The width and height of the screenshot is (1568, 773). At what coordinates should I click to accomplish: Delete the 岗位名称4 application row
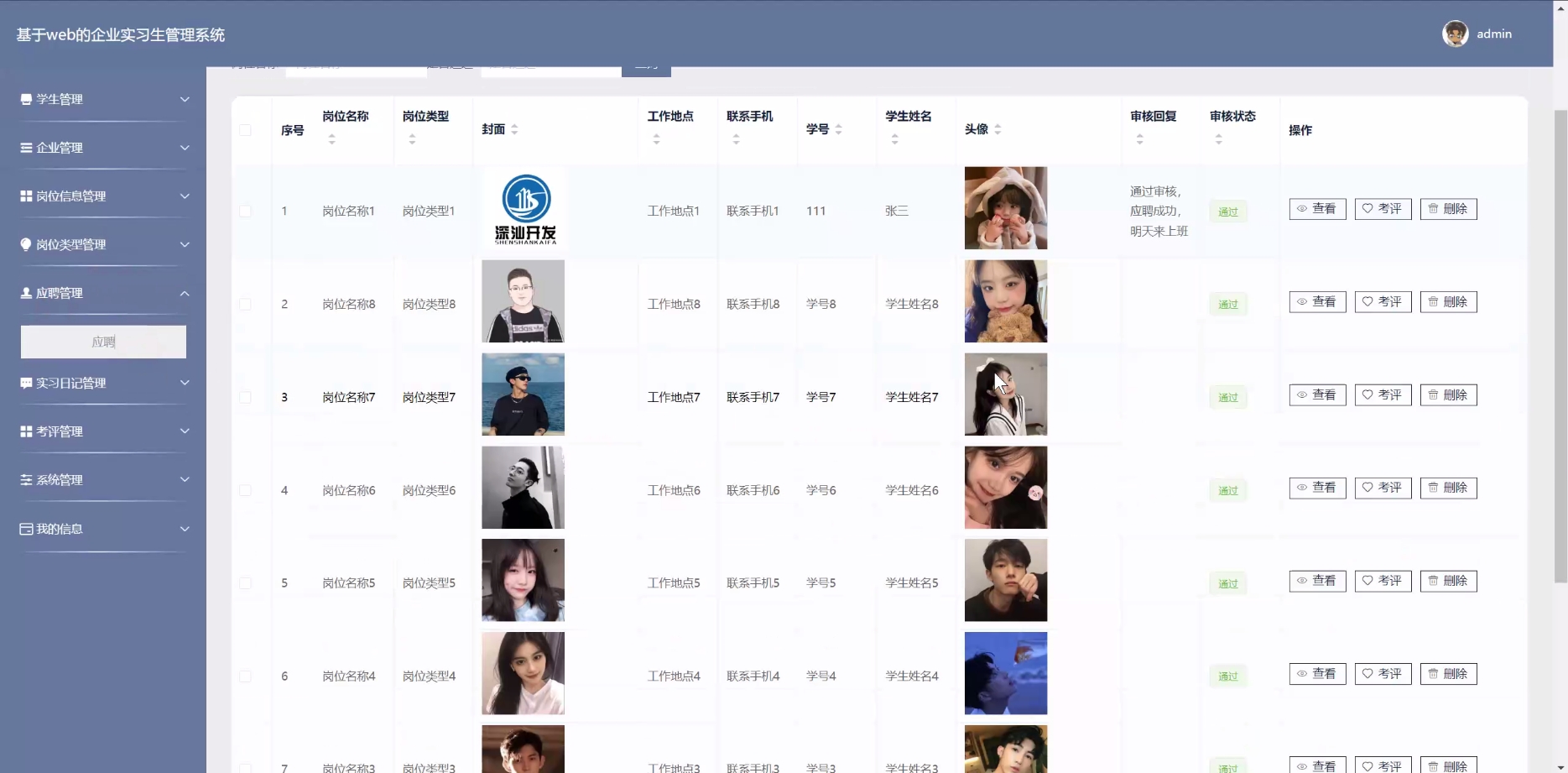tap(1448, 674)
